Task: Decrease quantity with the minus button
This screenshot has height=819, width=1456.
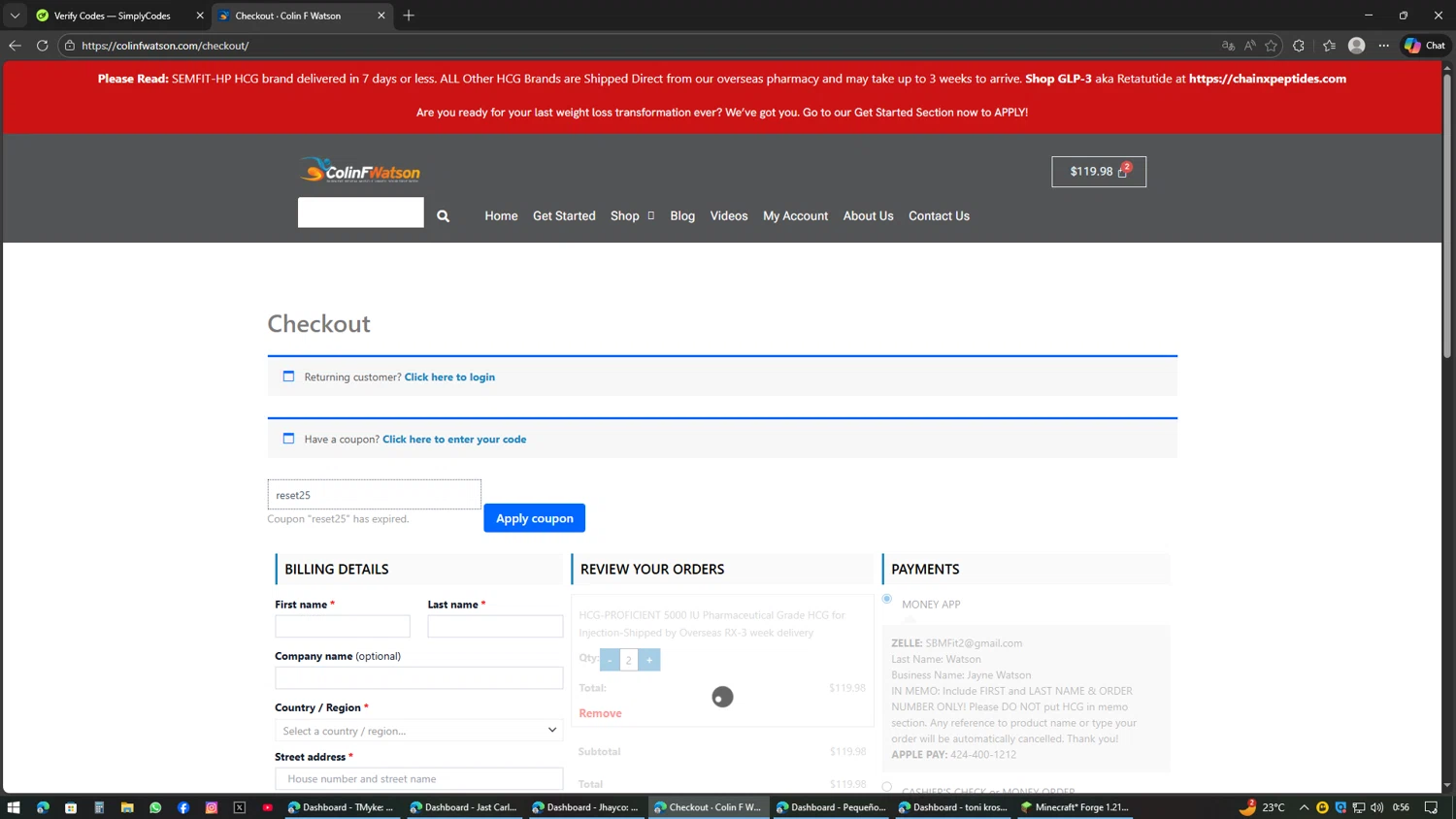Action: (x=610, y=660)
